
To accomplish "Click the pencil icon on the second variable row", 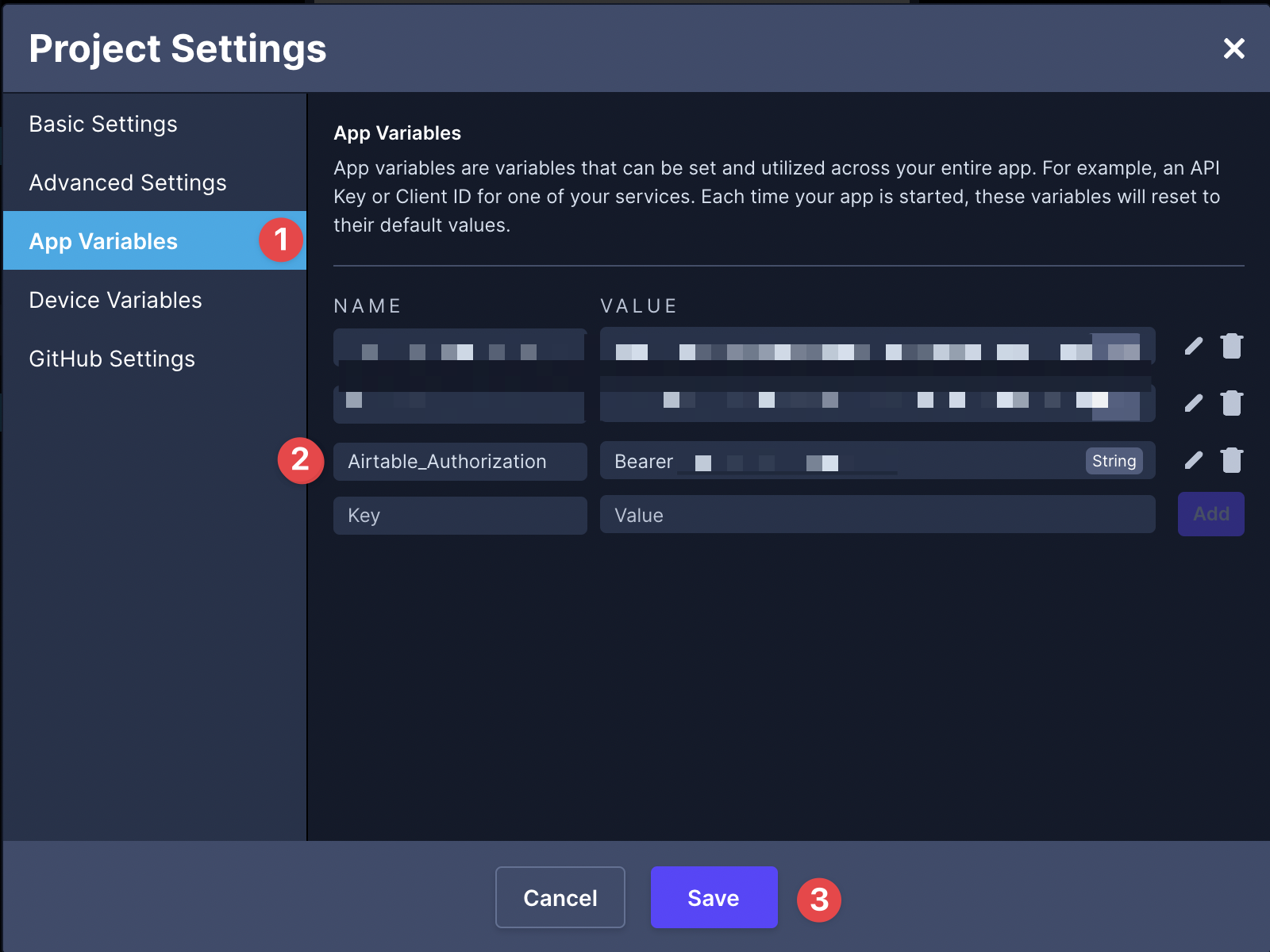I will 1194,404.
